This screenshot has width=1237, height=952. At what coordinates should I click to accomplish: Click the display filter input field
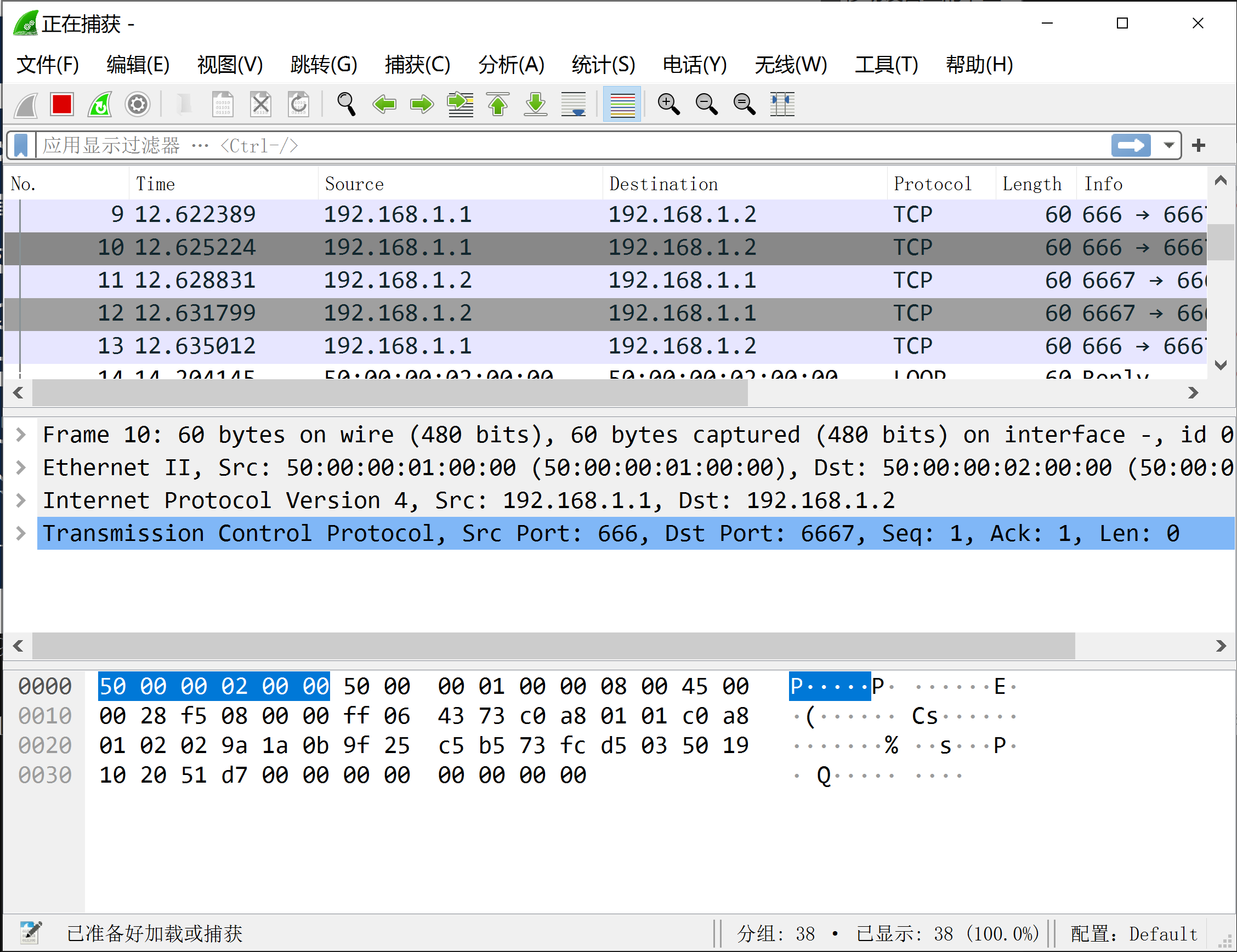pos(572,145)
